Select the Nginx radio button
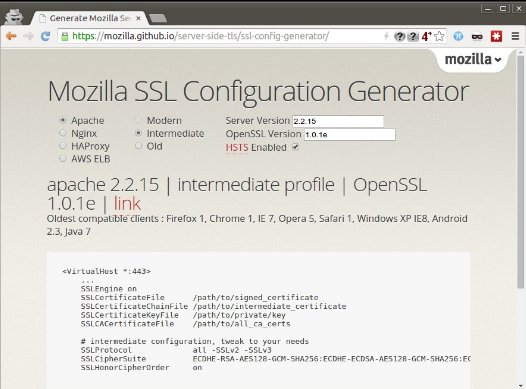526x389 pixels. (x=63, y=133)
